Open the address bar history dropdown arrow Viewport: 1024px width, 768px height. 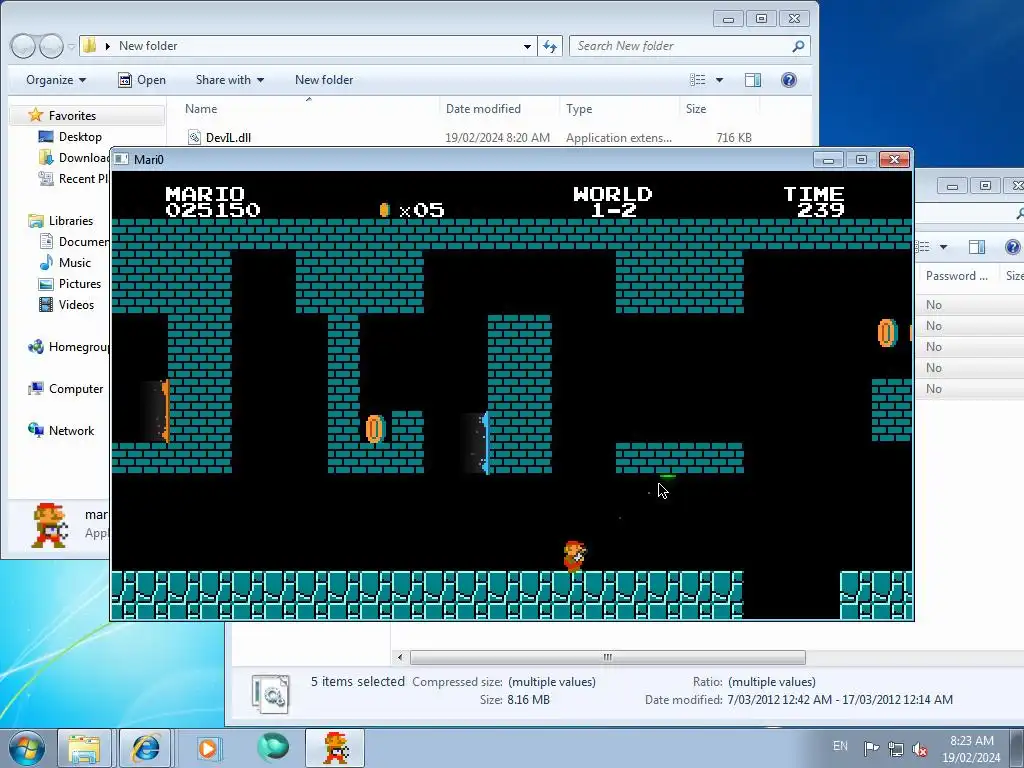point(527,46)
